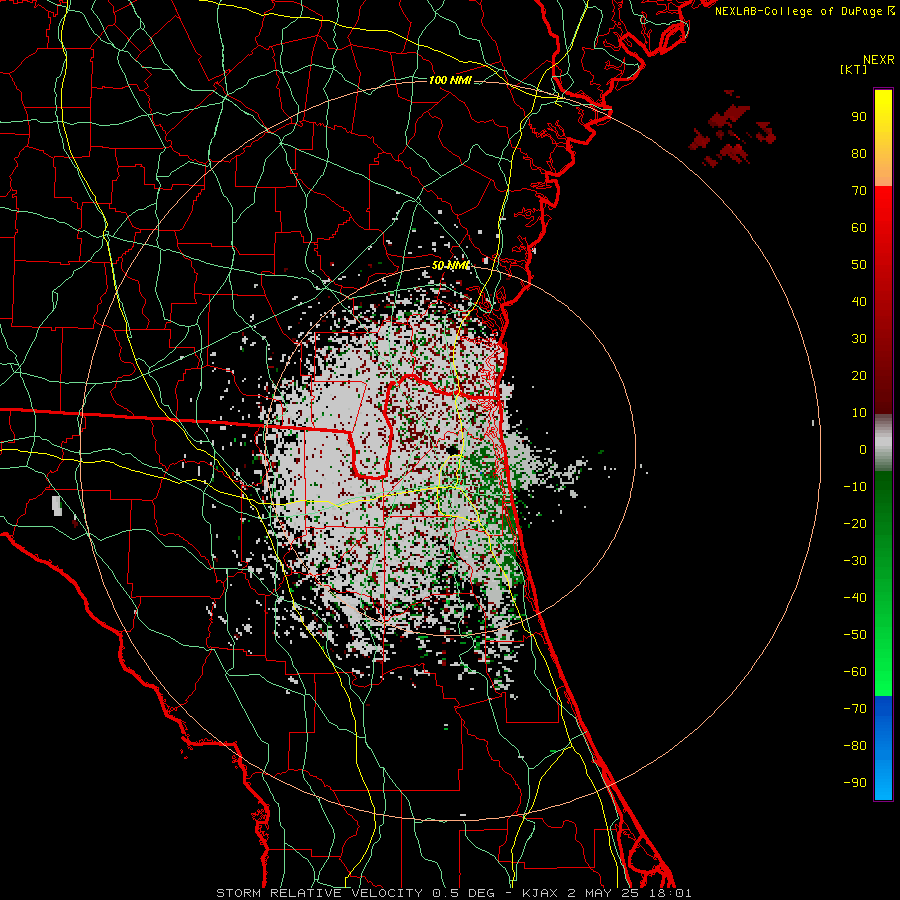The width and height of the screenshot is (900, 900).
Task: Select the 50 value on velocity scale
Action: point(859,265)
